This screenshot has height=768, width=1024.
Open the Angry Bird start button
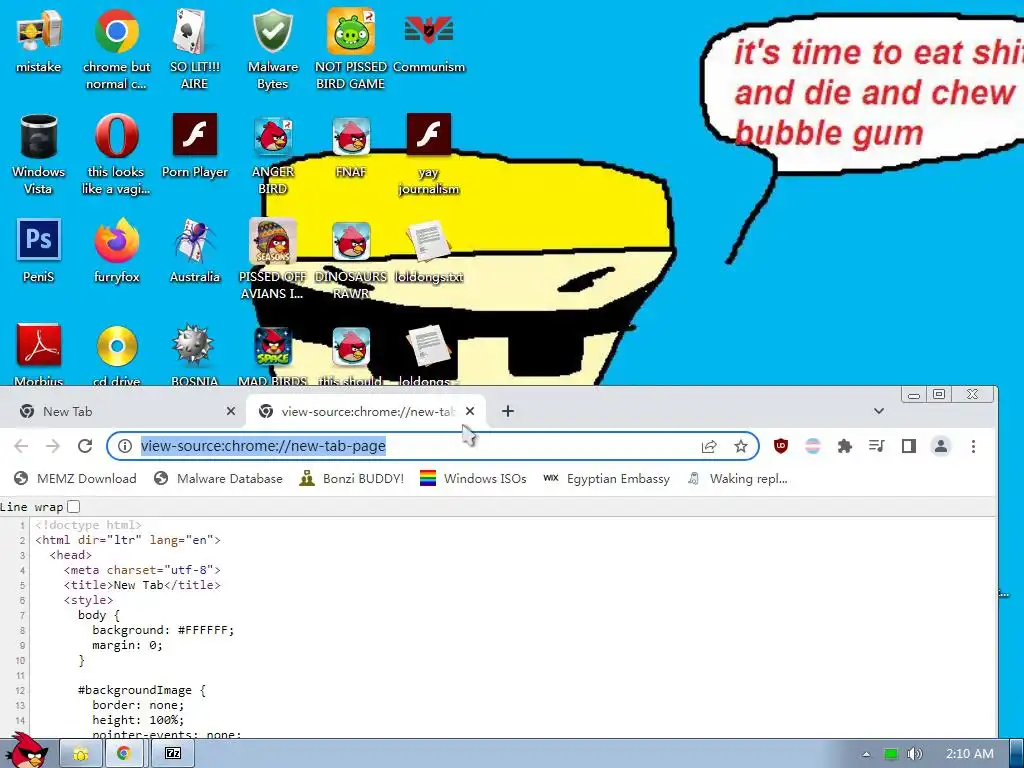click(x=26, y=750)
